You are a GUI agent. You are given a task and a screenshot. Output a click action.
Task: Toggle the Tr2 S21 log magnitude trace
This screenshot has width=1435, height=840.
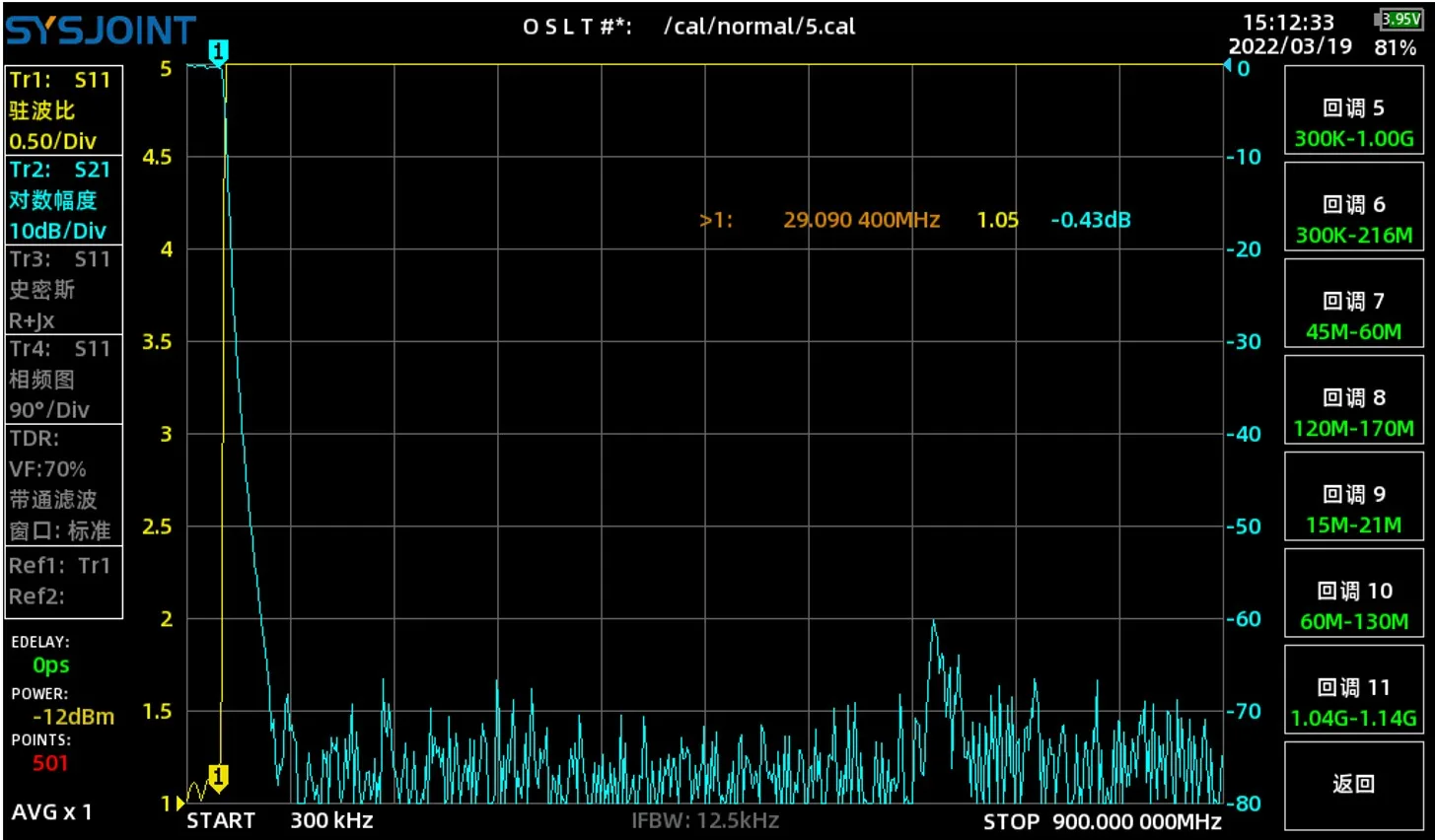(62, 199)
